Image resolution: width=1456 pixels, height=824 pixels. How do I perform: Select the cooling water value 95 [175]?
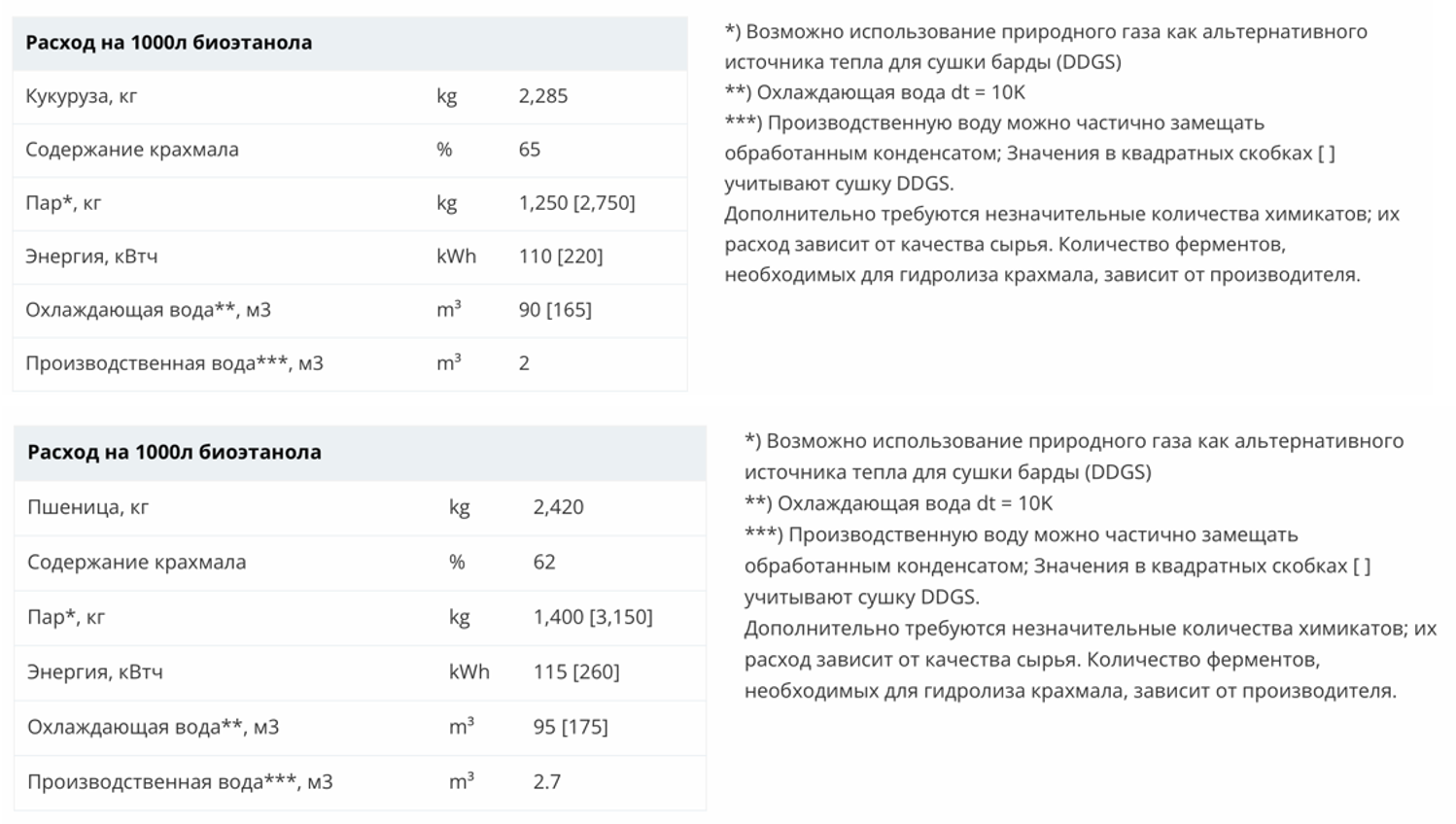[x=571, y=727]
